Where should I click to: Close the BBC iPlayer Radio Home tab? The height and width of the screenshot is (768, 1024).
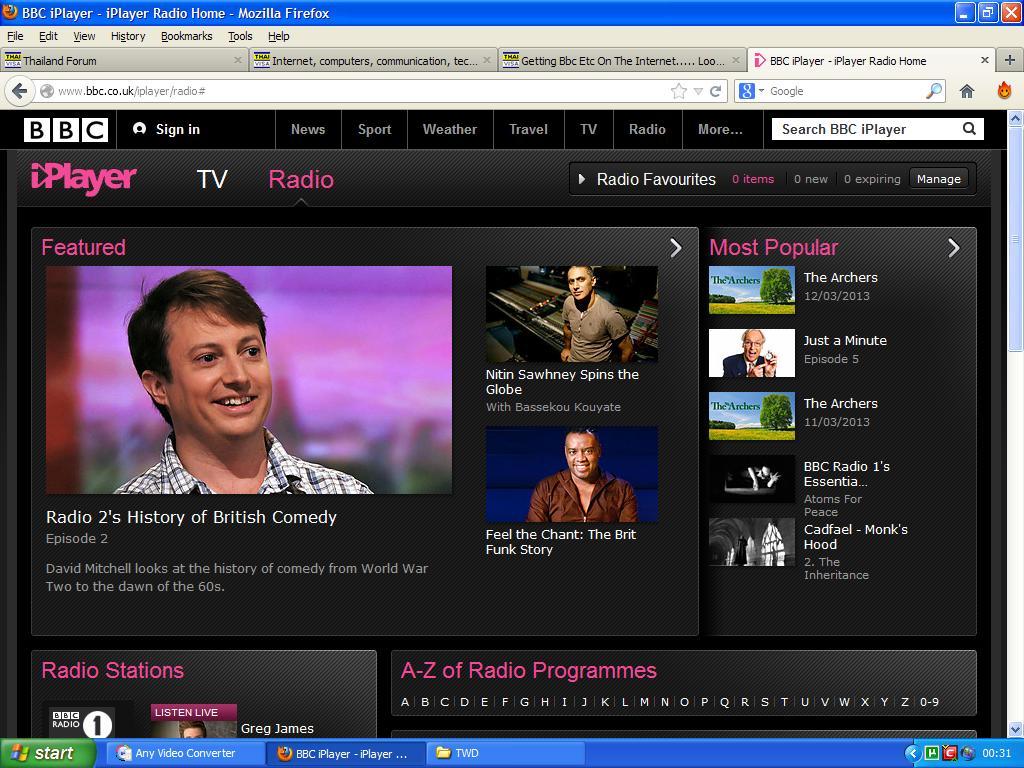pos(985,60)
